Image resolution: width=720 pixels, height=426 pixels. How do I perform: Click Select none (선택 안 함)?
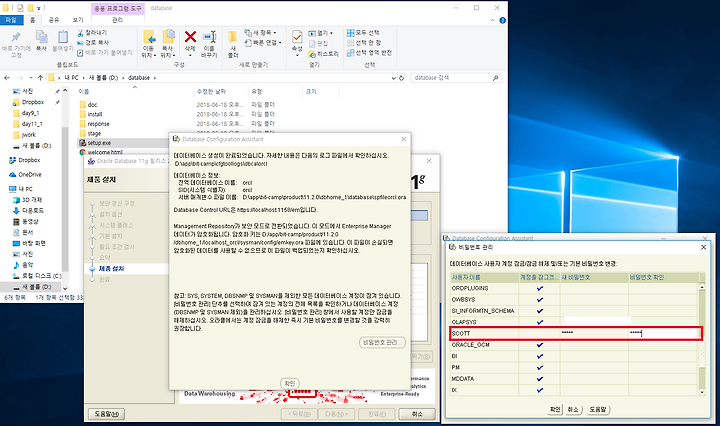364,43
